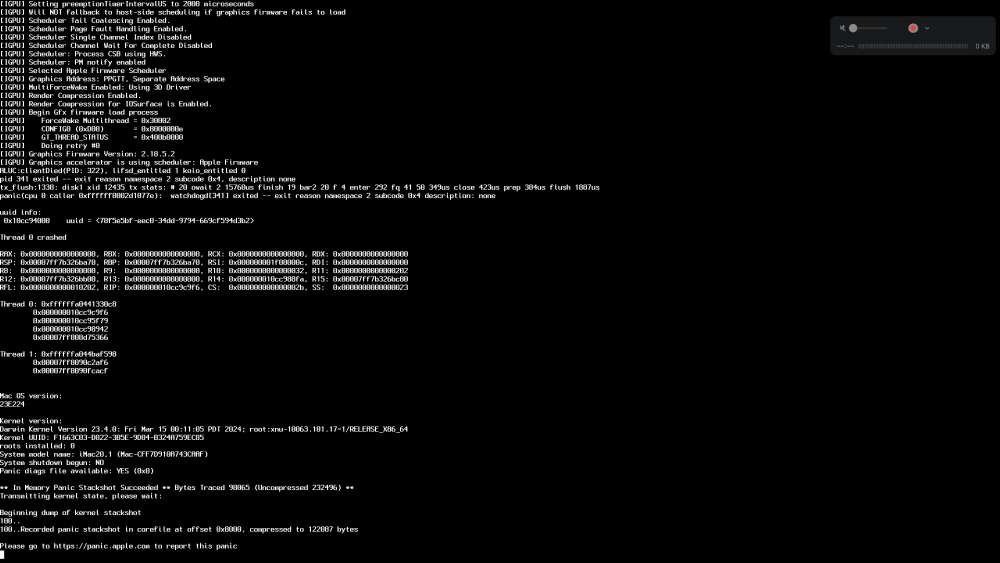Click the "Kernel version:" heading
The height and width of the screenshot is (563, 1000).
click(x=31, y=421)
